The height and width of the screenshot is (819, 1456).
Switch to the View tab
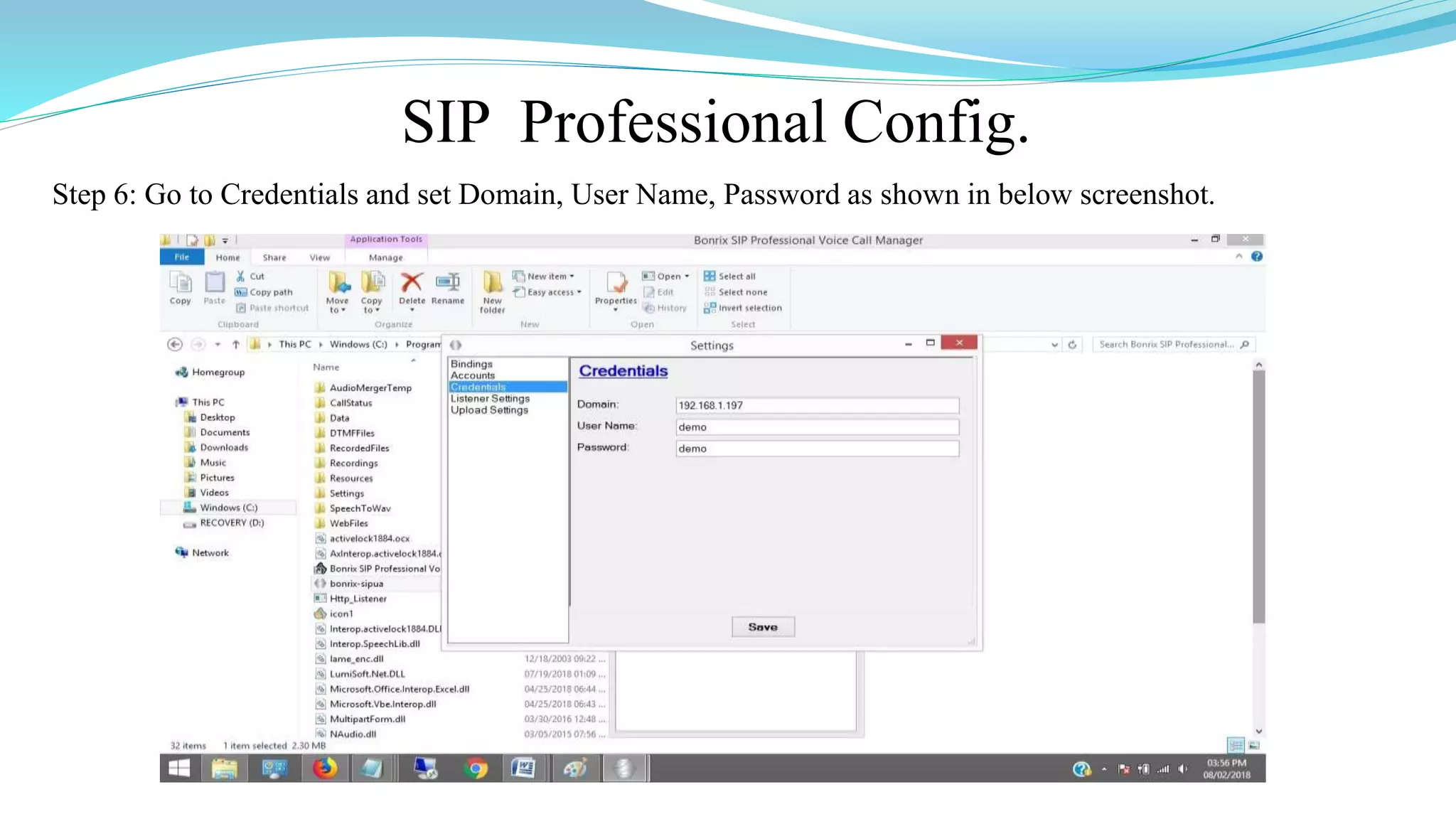coord(319,257)
